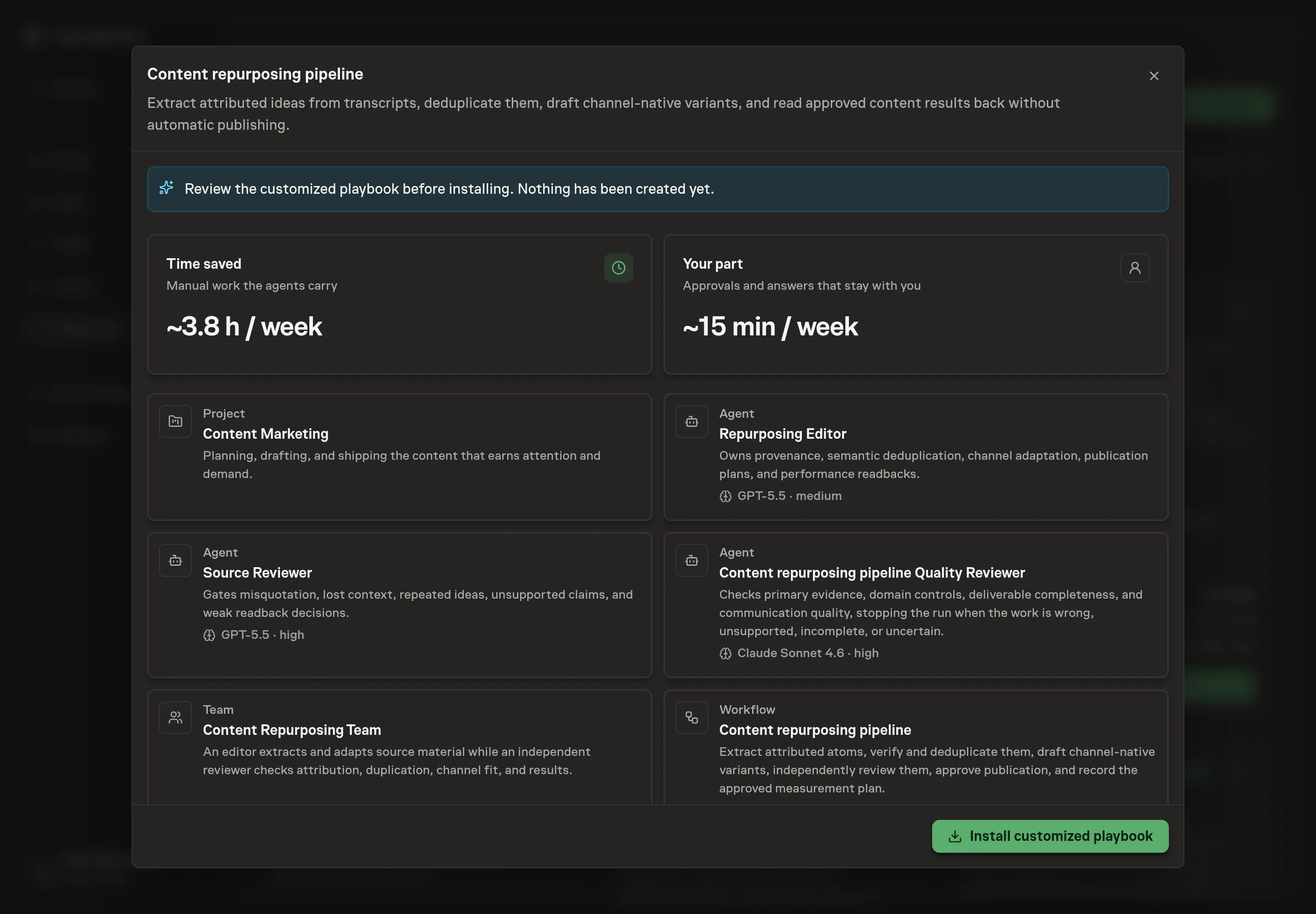Click the robot icon beside Quality Reviewer agent
The width and height of the screenshot is (1316, 914).
pyautogui.click(x=691, y=561)
